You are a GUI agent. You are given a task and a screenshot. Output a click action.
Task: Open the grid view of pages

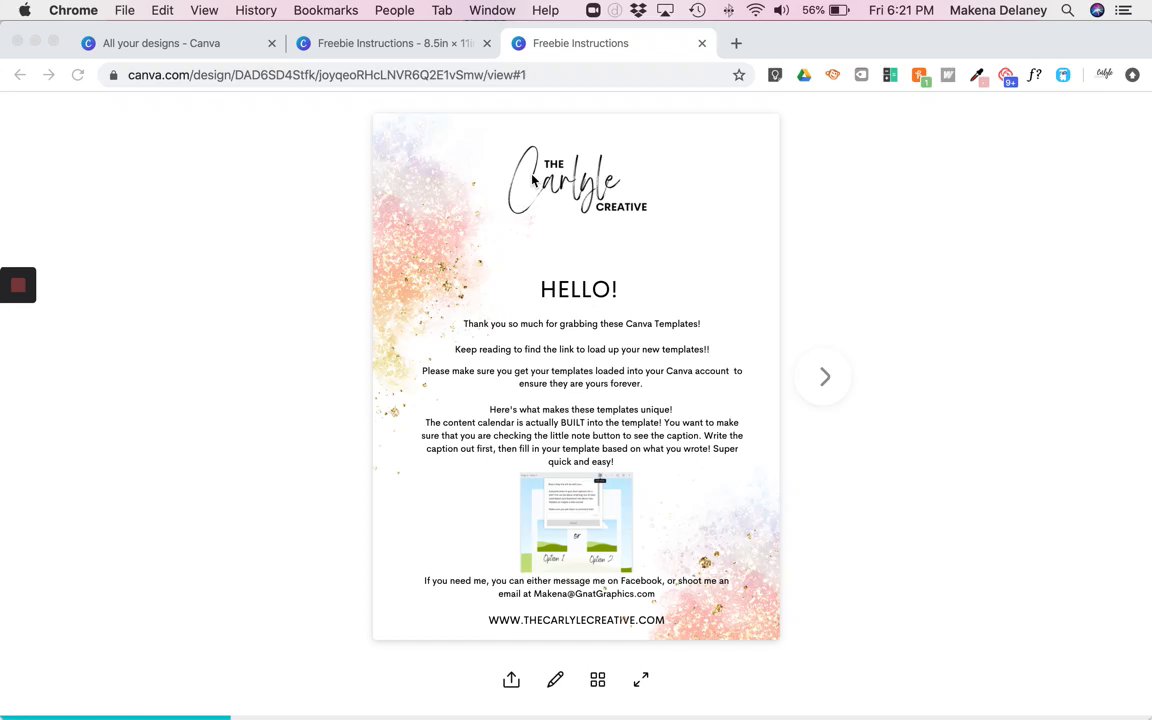[x=598, y=680]
